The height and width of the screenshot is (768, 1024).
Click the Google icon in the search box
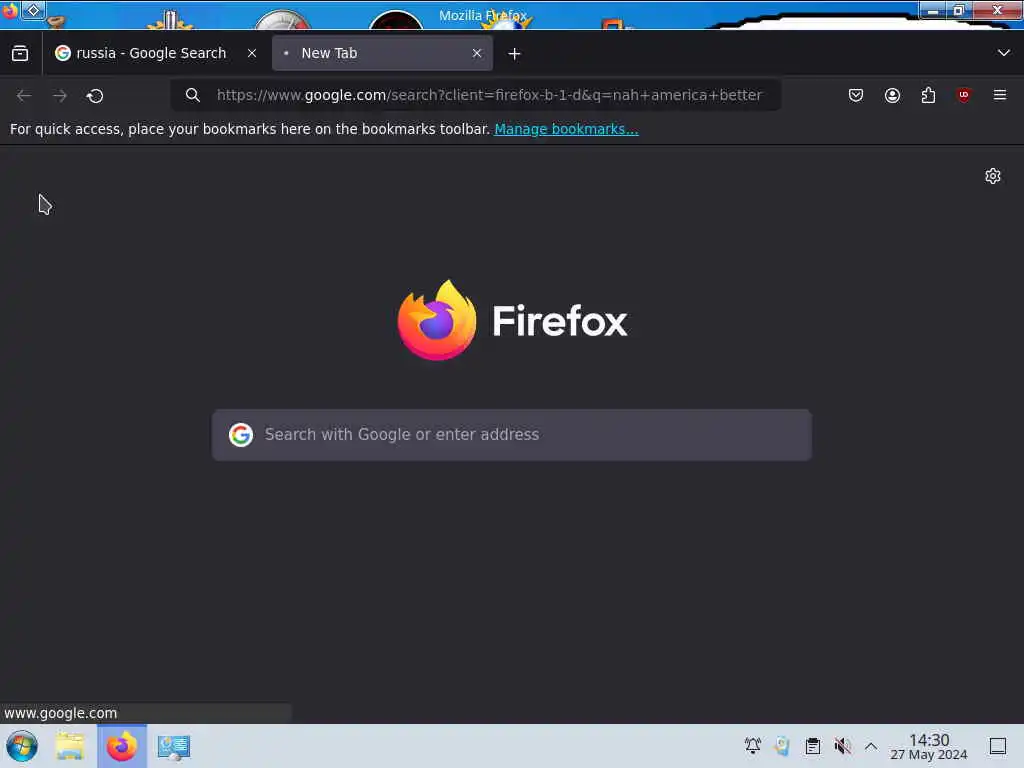[x=241, y=435]
